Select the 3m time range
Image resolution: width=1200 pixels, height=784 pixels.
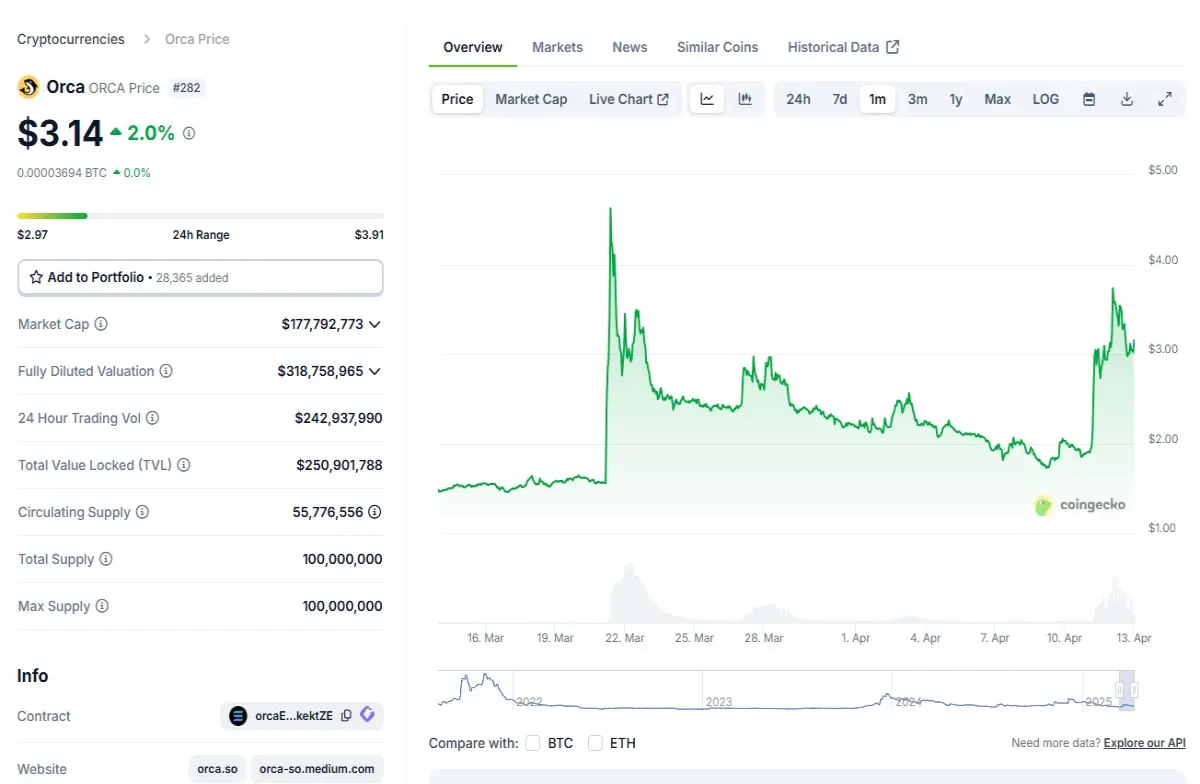[917, 99]
